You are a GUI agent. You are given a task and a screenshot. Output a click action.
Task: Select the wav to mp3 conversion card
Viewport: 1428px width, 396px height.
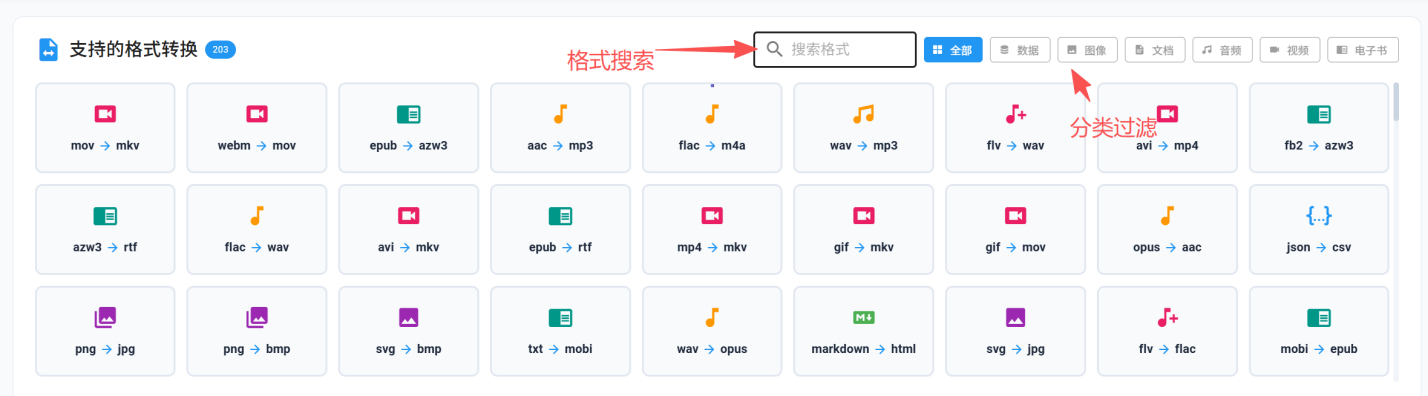click(x=864, y=128)
